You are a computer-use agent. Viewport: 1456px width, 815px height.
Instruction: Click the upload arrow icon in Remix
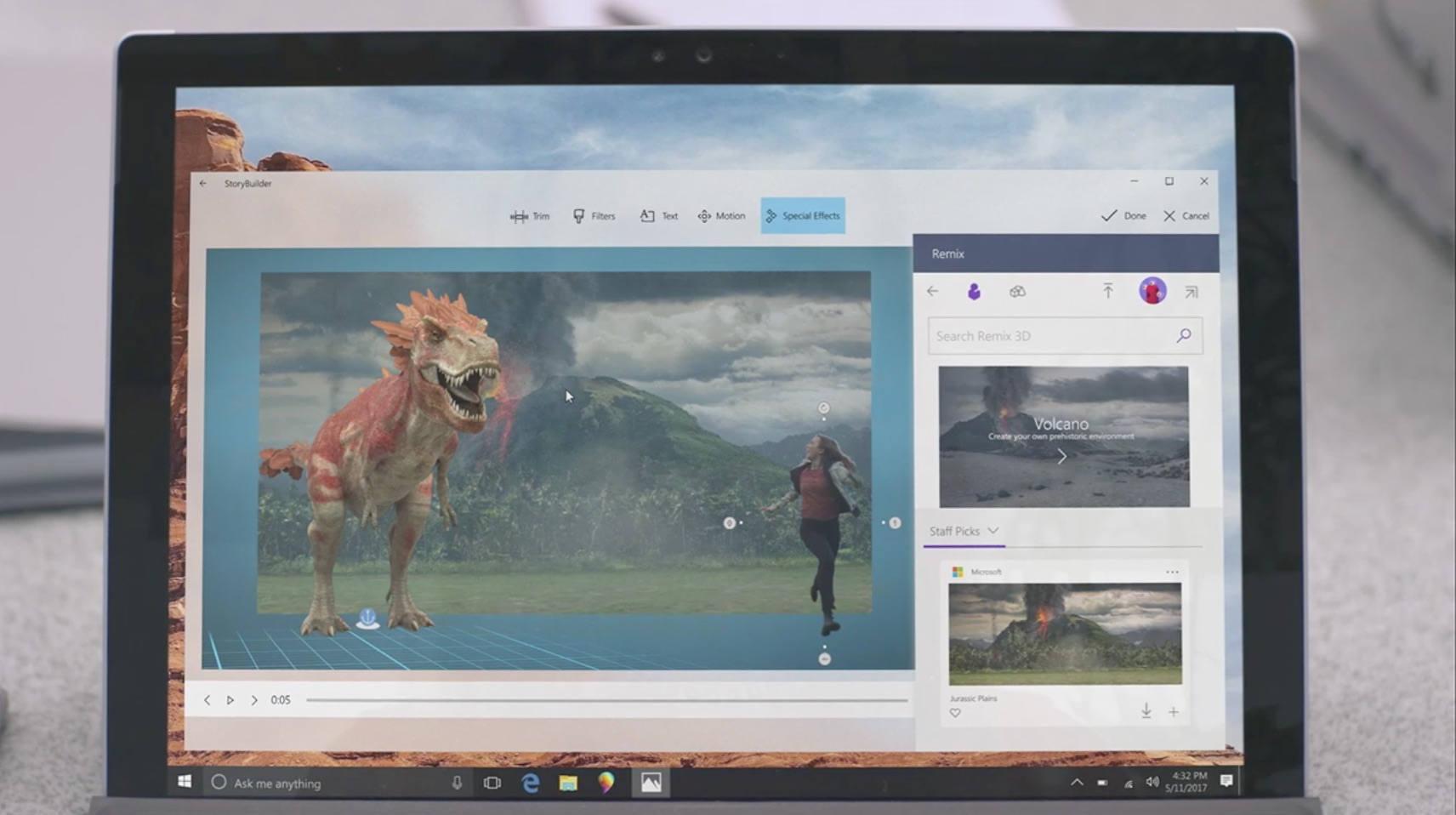[x=1107, y=291]
